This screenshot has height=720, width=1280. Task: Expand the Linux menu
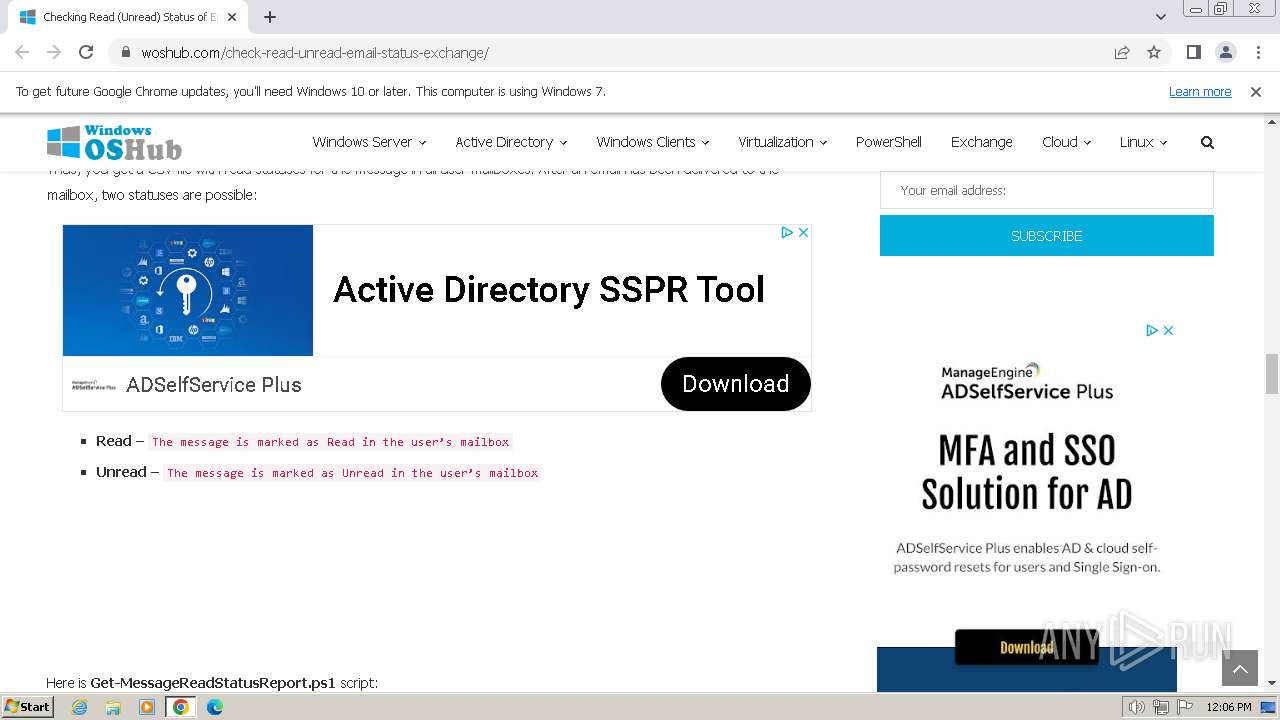tap(1143, 142)
